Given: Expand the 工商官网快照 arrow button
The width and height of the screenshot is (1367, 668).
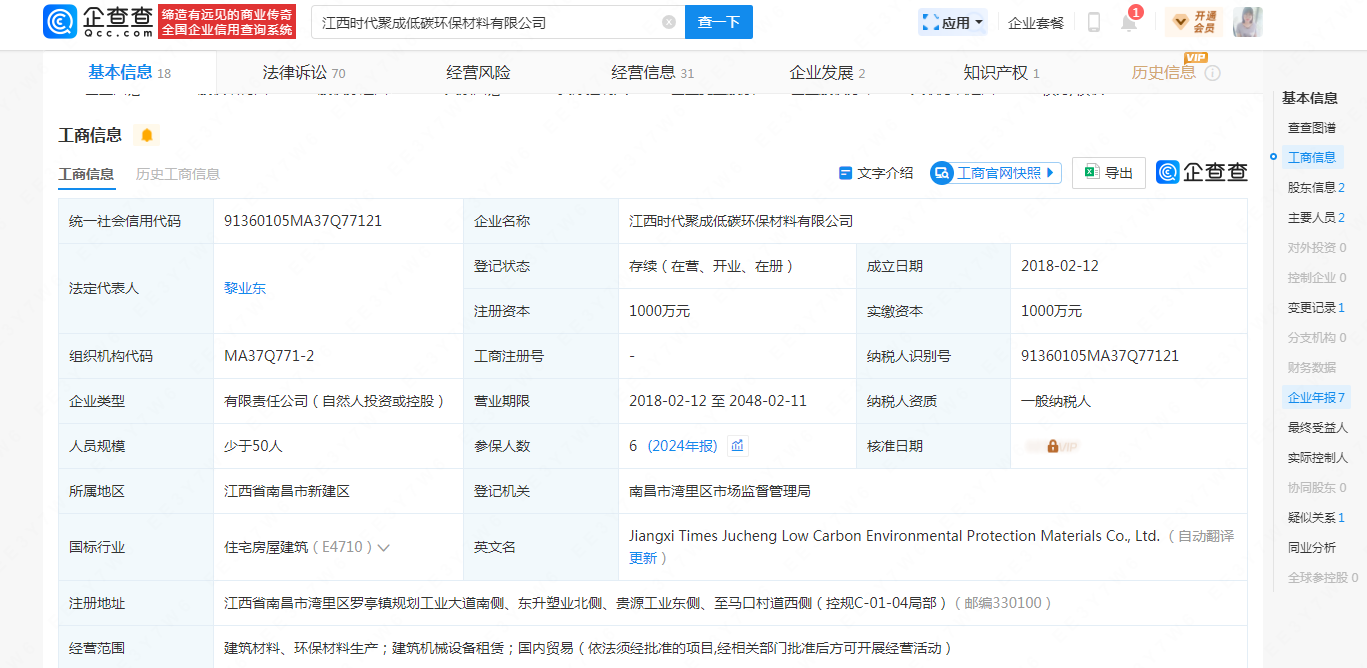Looking at the screenshot, I should click(1050, 173).
